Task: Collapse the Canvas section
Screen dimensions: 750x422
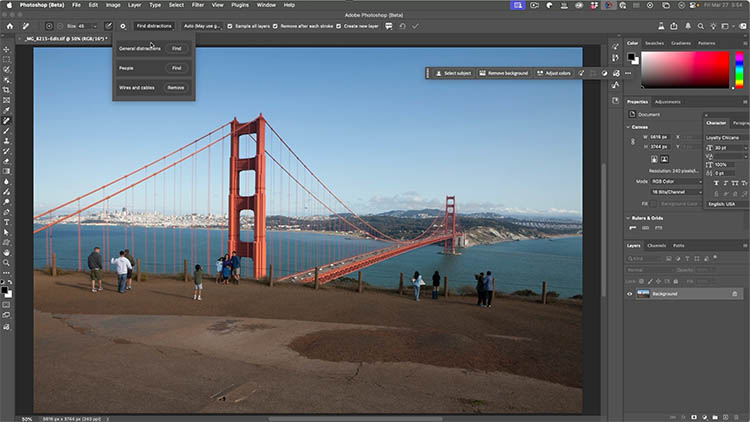Action: (x=628, y=127)
